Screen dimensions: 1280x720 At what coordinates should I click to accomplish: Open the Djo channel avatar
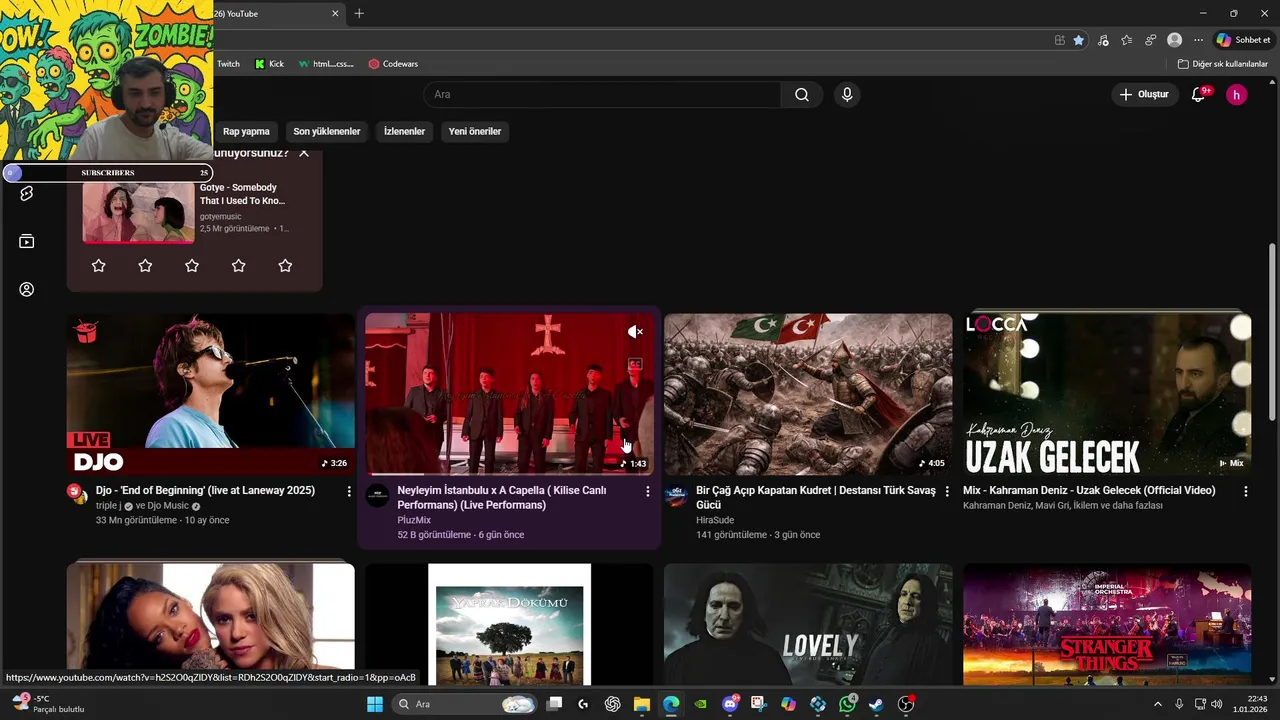coord(77,493)
